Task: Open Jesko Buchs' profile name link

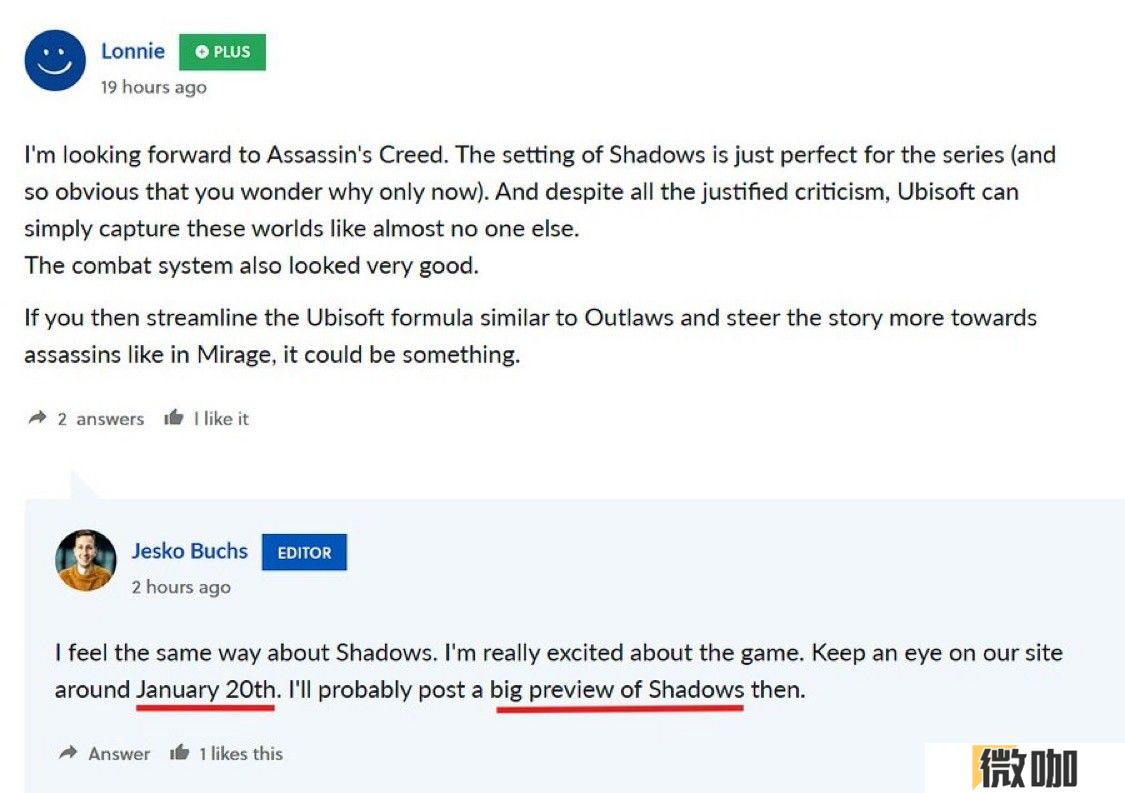Action: pos(189,551)
